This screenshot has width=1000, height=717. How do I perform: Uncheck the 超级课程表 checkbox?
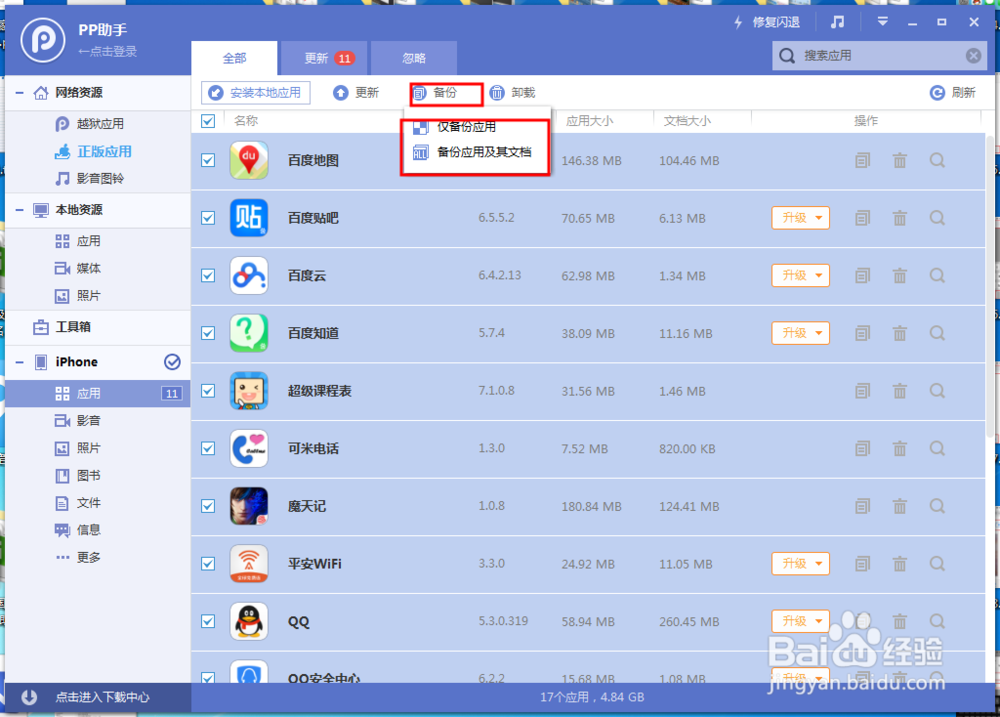(208, 391)
